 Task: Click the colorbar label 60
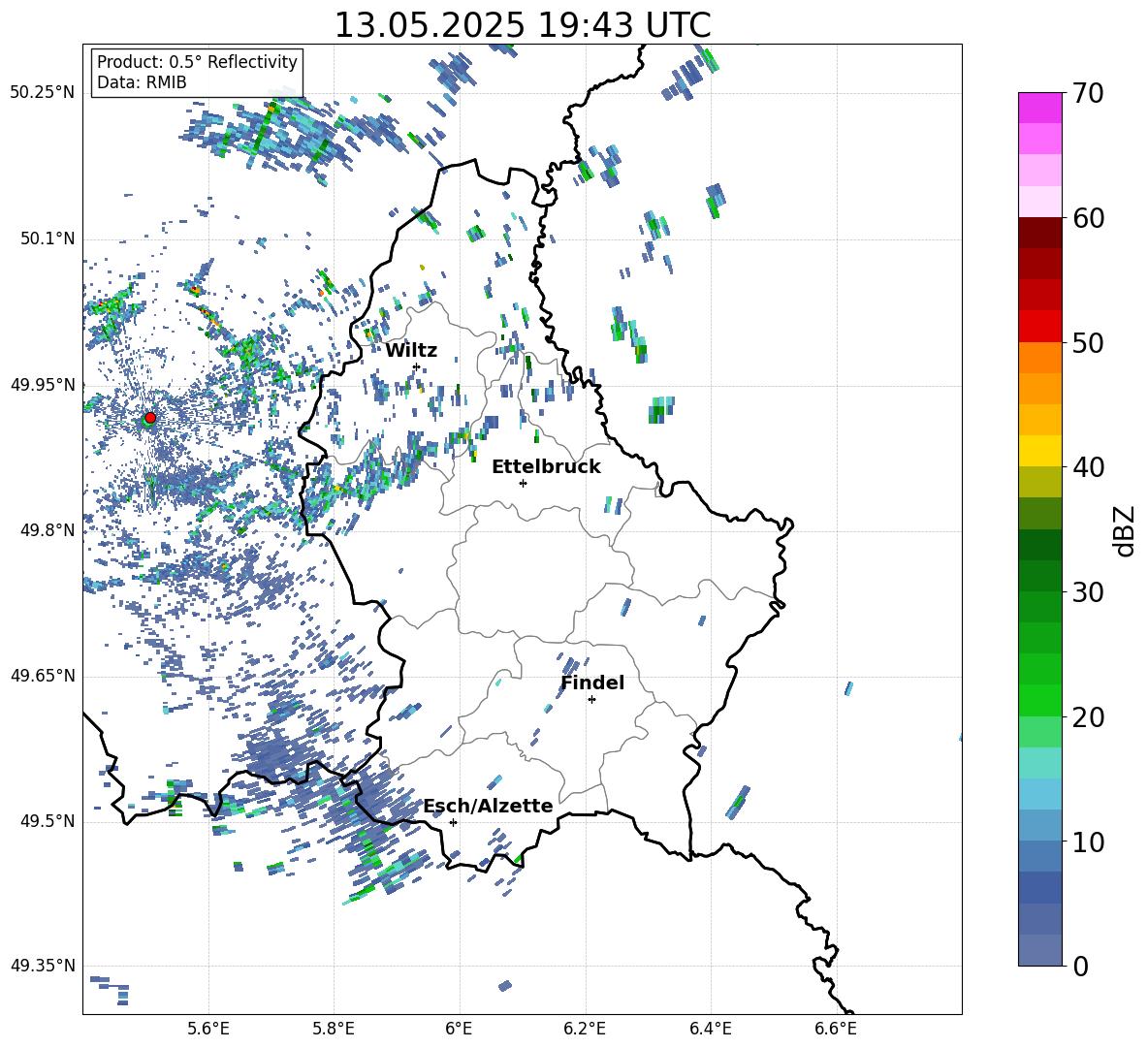1088,218
